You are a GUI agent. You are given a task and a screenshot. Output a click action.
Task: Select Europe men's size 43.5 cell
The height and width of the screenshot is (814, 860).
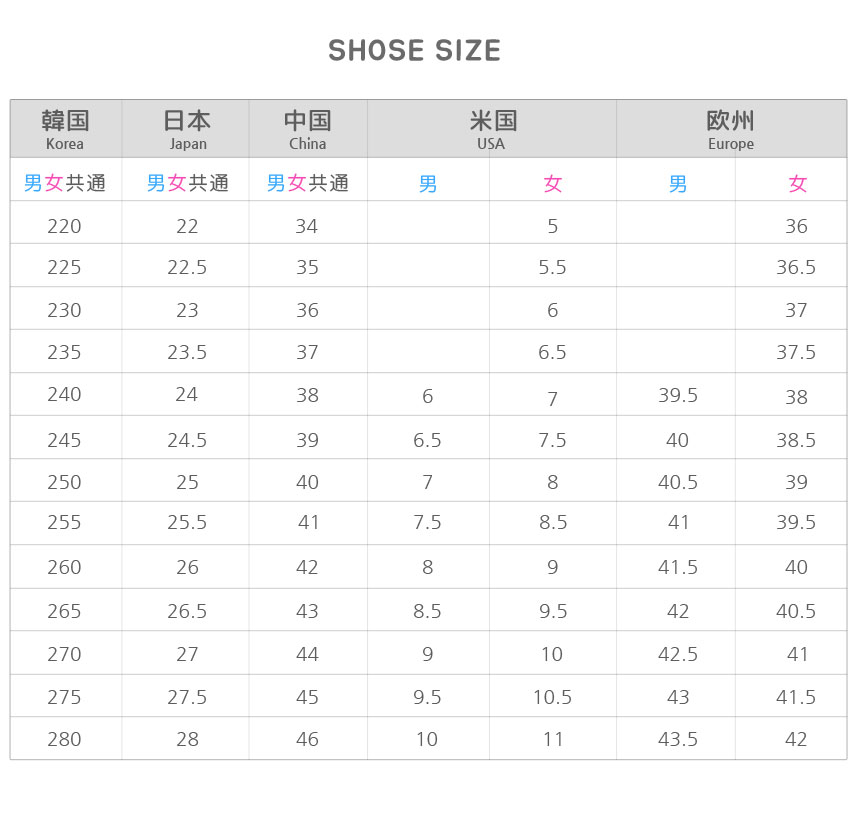(x=678, y=739)
